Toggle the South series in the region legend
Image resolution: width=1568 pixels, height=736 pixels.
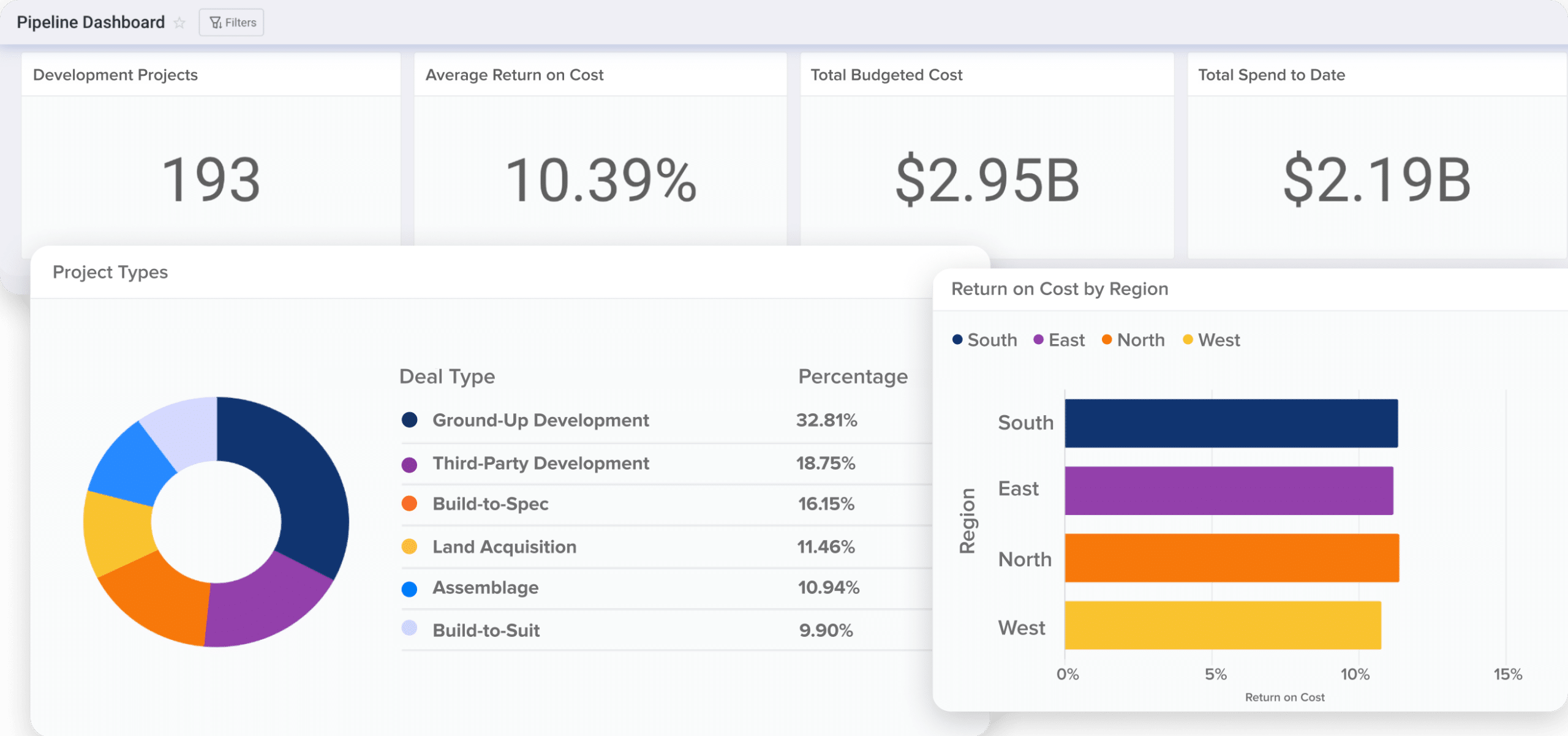click(956, 340)
